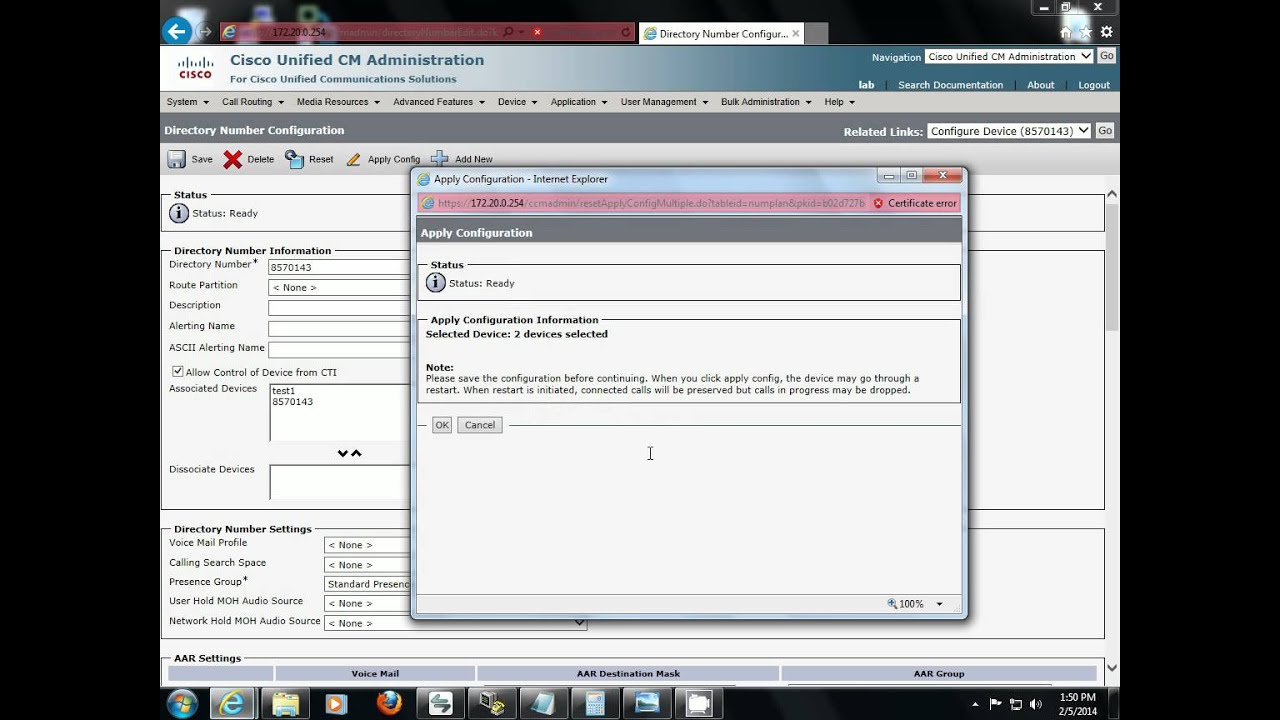Click the address bar stop X icon
This screenshot has width=1280, height=720.
[537, 32]
